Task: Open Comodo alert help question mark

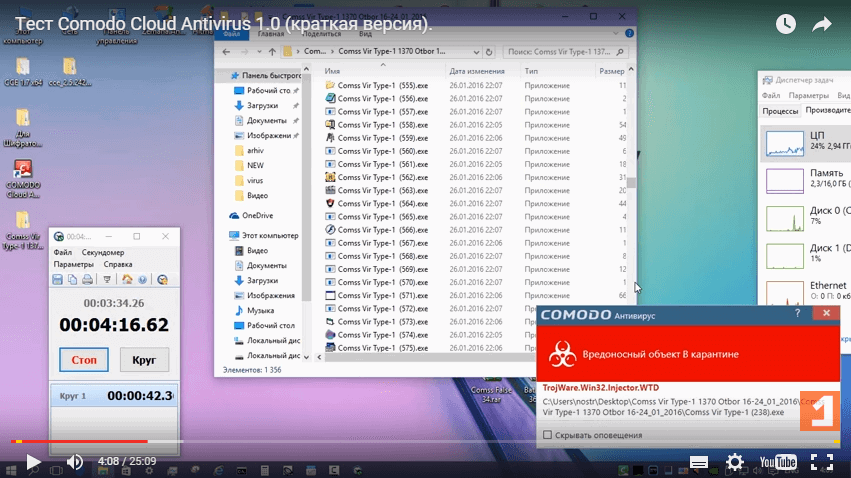Action: pyautogui.click(x=797, y=313)
